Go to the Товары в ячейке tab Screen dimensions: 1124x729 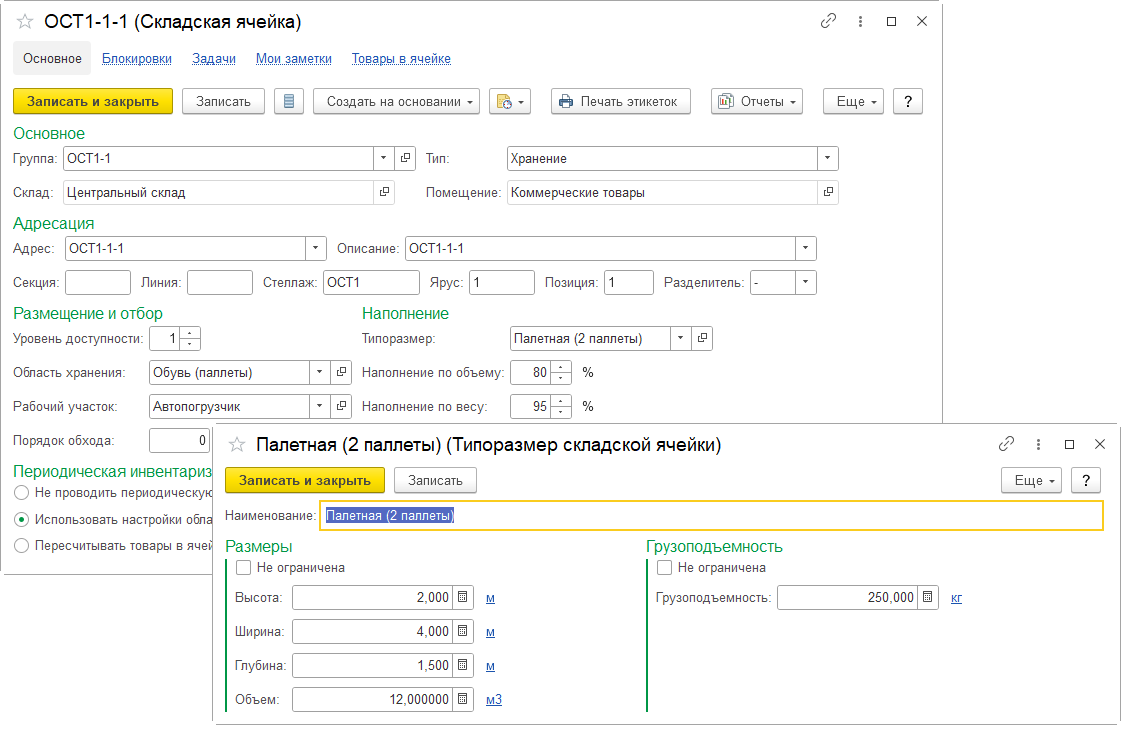pyautogui.click(x=400, y=59)
